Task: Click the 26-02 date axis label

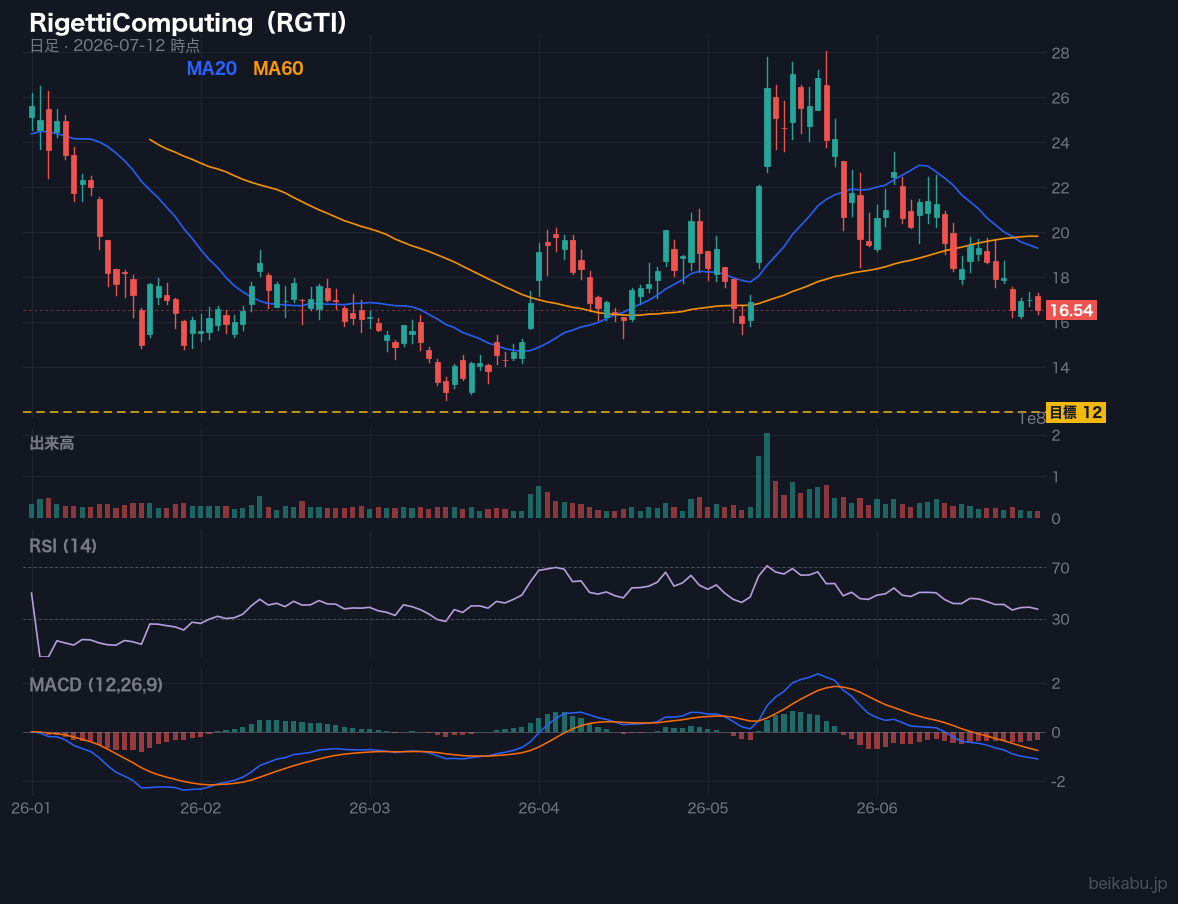Action: tap(201, 808)
